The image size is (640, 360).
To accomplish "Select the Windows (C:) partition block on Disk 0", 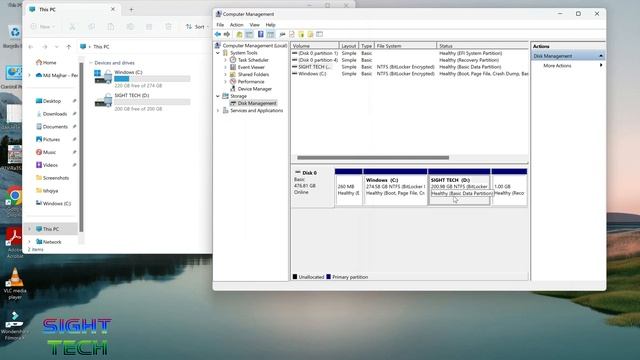I will [395, 187].
